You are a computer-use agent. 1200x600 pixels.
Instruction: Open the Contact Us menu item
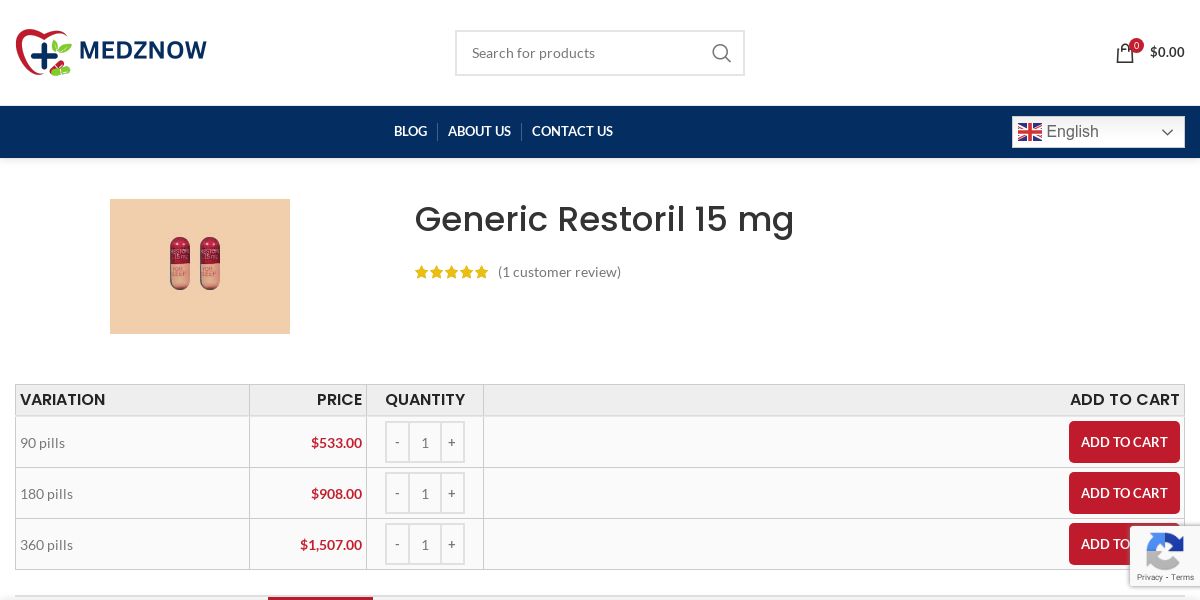click(572, 131)
